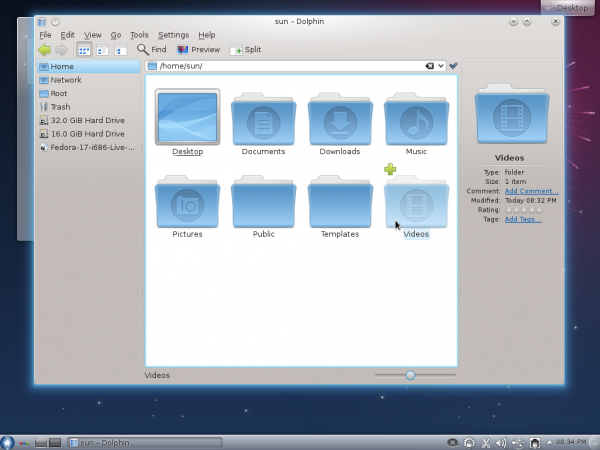
Task: Split the Dolphin view
Action: [245, 49]
